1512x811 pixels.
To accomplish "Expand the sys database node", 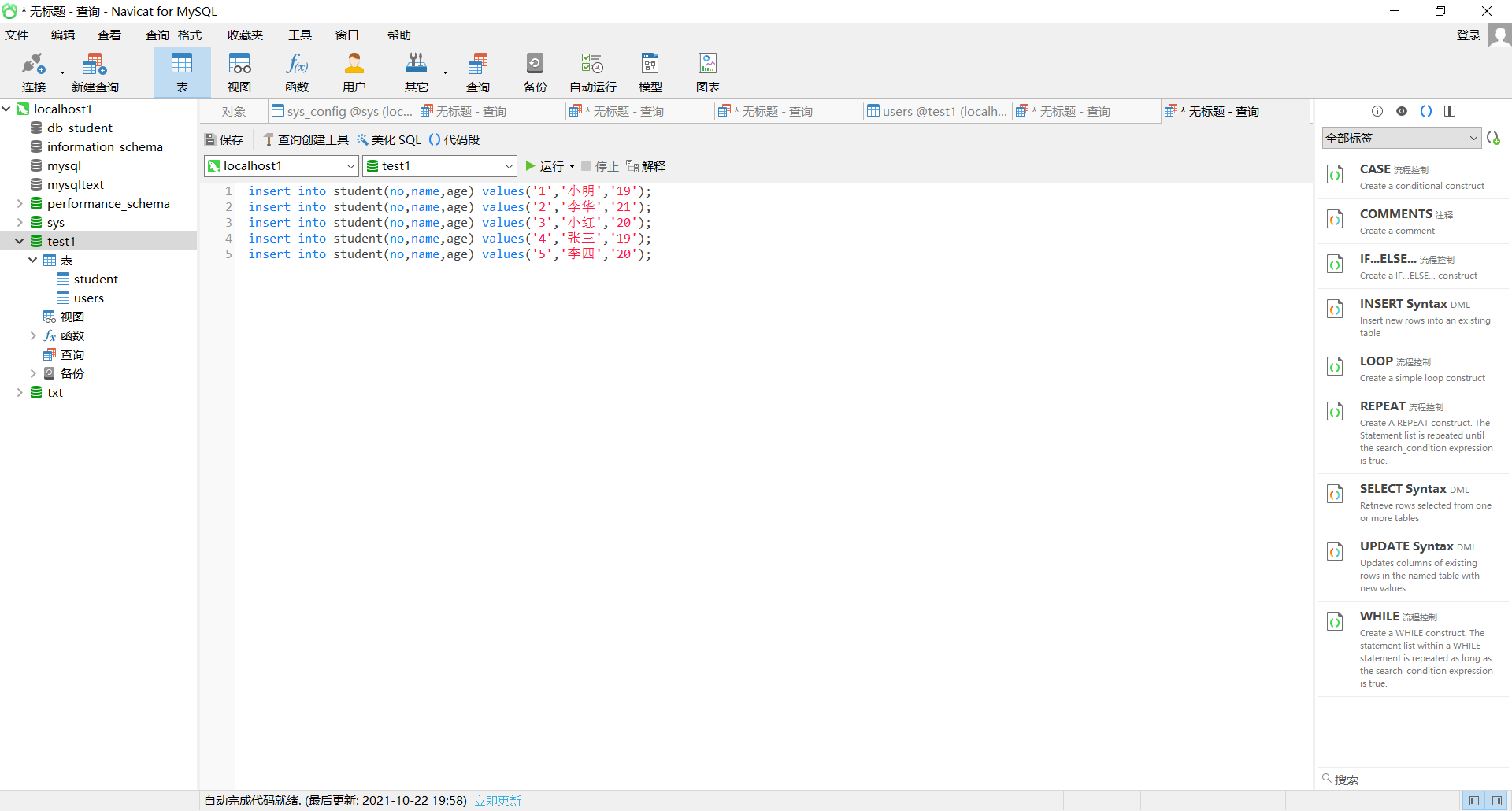I will pos(20,222).
